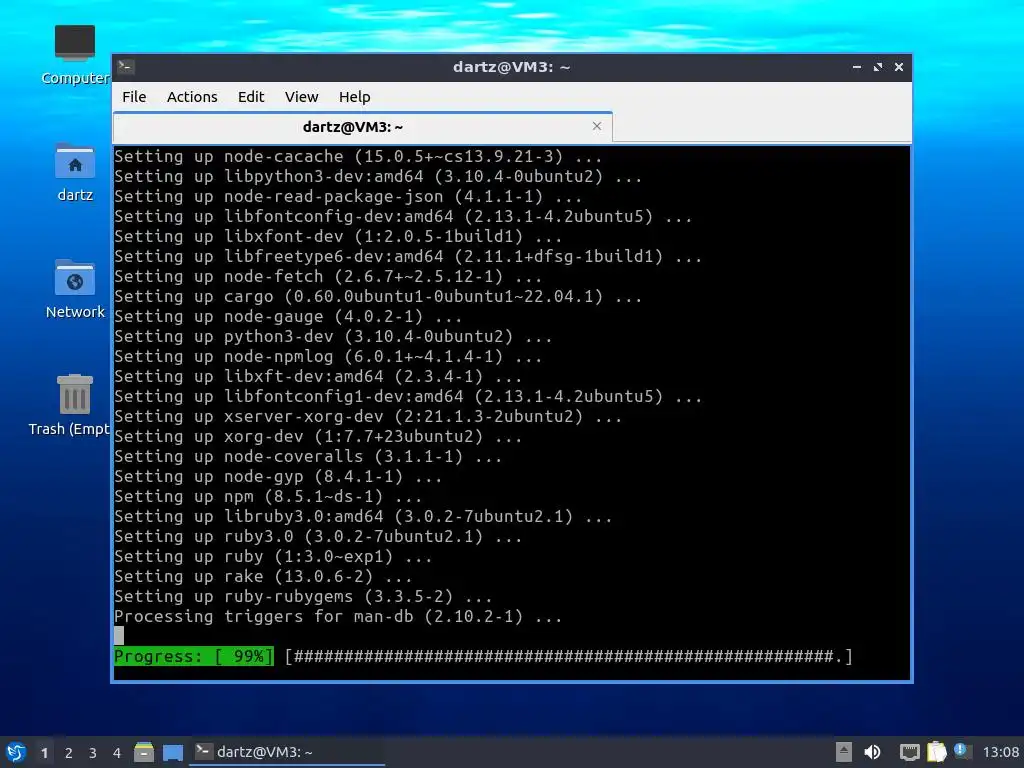Click the 'Setting up rake (13.0.6-2)' line
1024x768 pixels.
coord(263,577)
